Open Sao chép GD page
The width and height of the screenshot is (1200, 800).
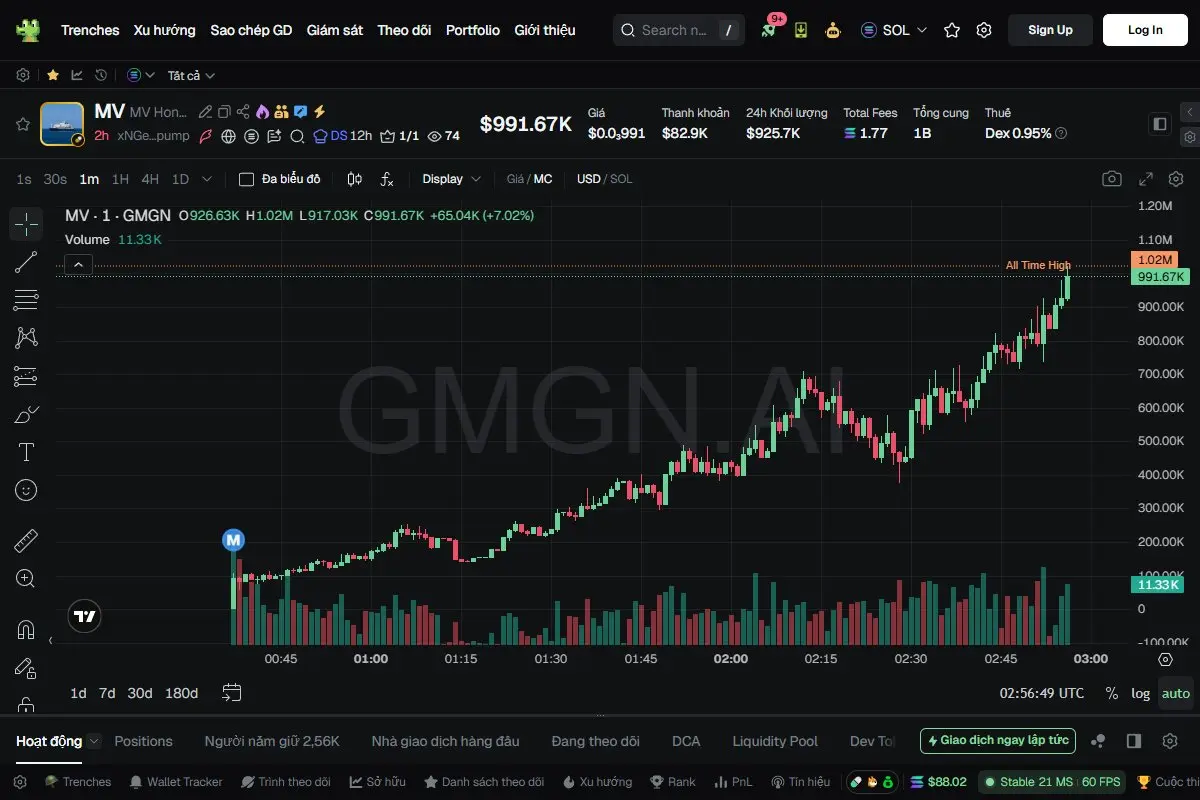(251, 30)
